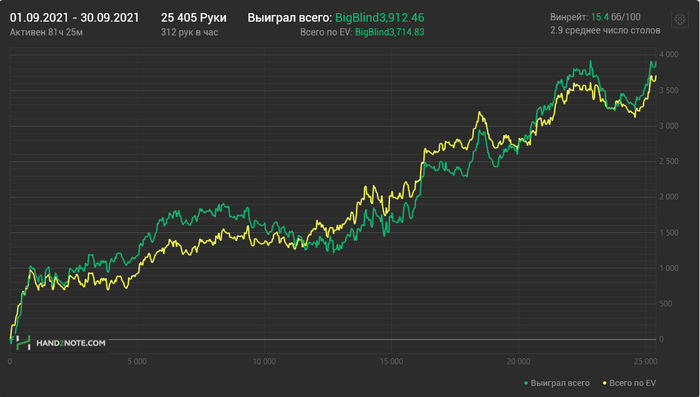Click '2.9 среднее число столов' text
Viewport: 700px width, 397px height.
[x=605, y=30]
